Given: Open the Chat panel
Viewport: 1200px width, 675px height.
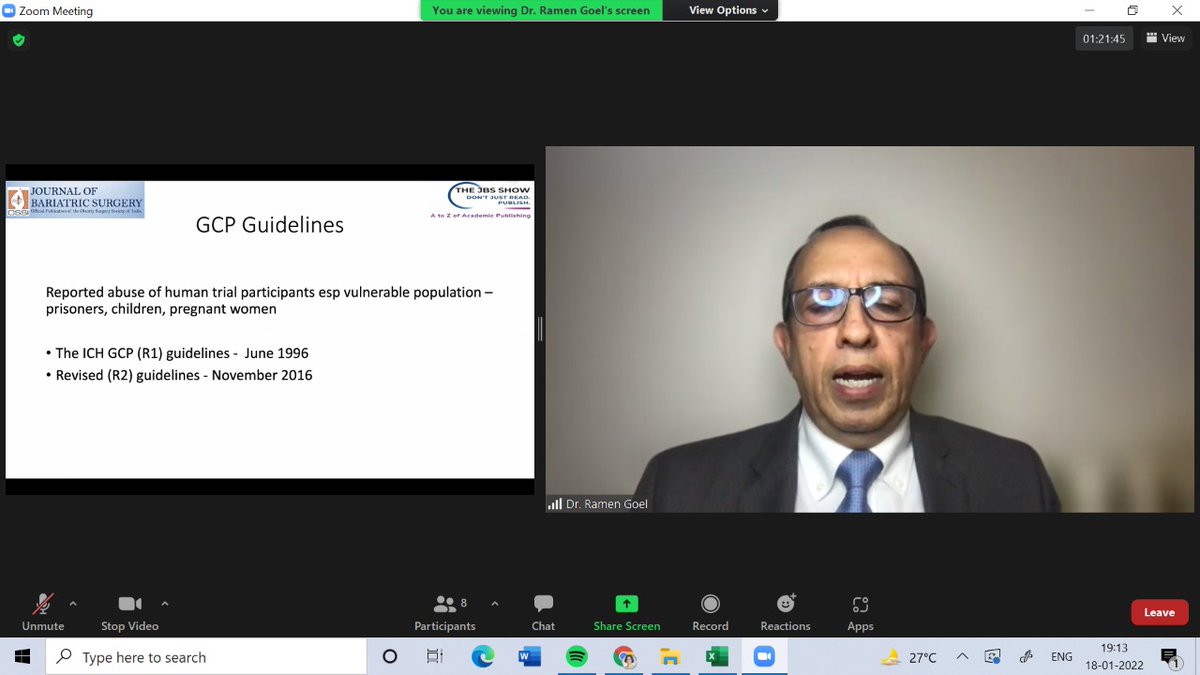Looking at the screenshot, I should [x=543, y=611].
